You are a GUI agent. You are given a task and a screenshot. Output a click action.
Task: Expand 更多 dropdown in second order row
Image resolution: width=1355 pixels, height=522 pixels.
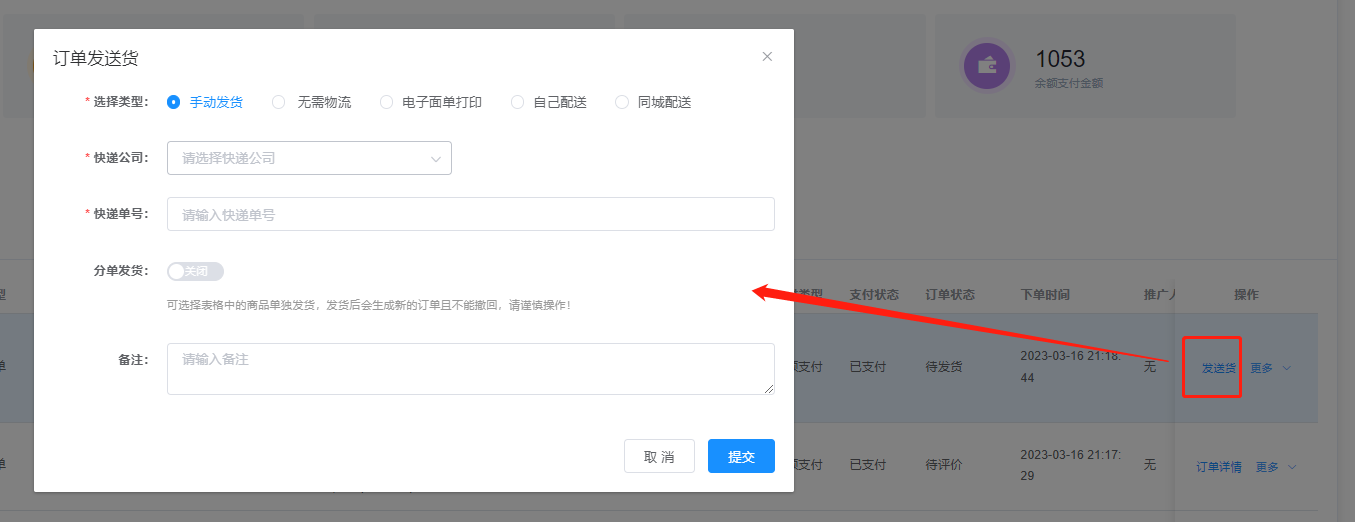click(x=1275, y=467)
